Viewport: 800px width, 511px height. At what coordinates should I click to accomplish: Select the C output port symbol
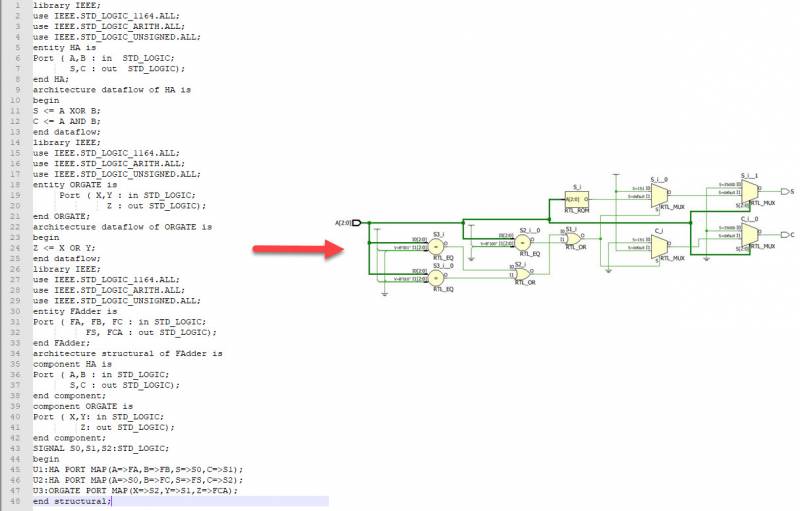783,234
